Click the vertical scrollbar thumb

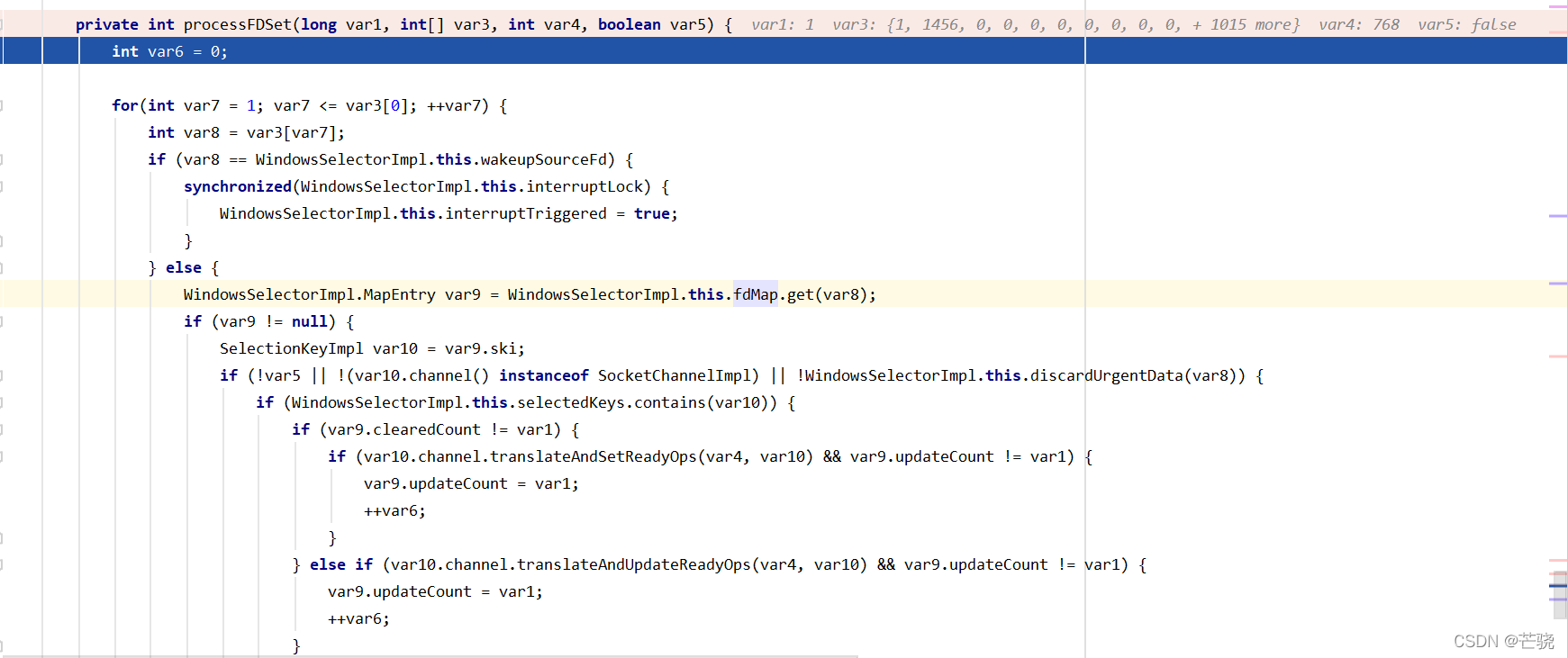pyautogui.click(x=1559, y=594)
